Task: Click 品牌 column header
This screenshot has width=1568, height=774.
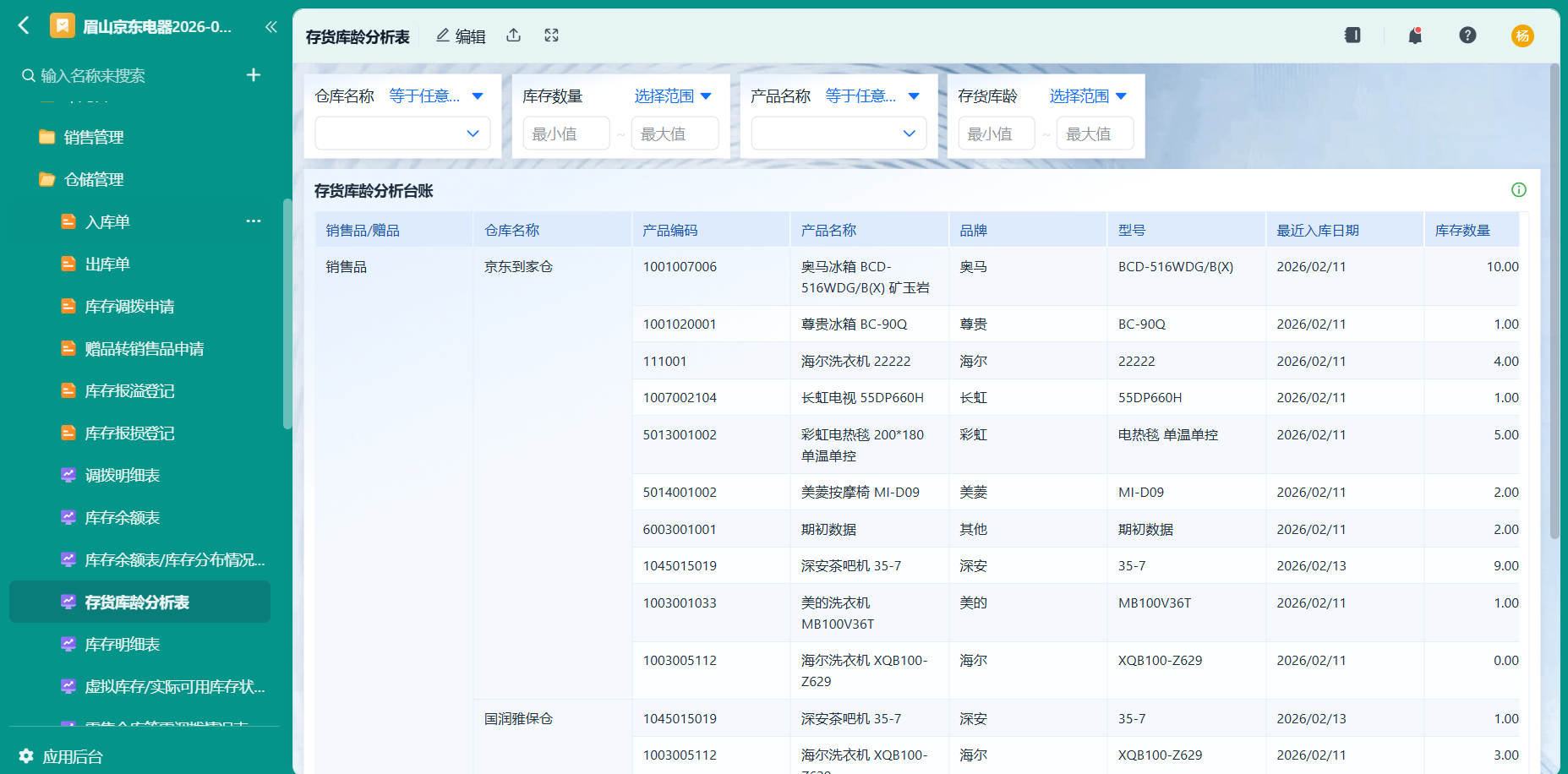Action: tap(1028, 230)
